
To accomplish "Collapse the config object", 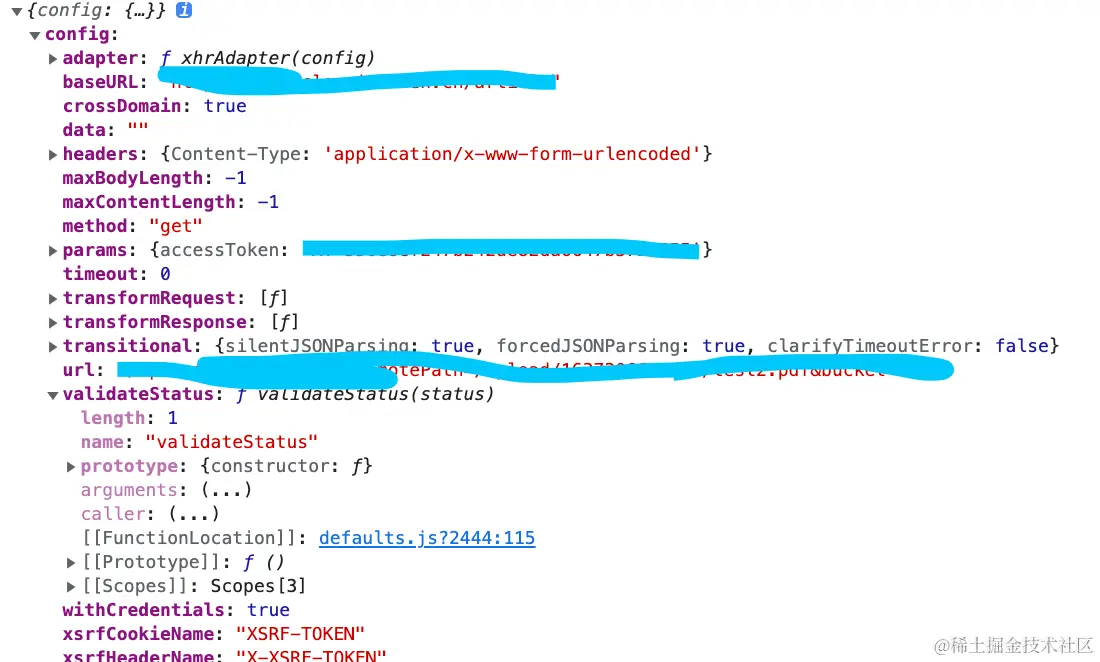I will [x=34, y=34].
